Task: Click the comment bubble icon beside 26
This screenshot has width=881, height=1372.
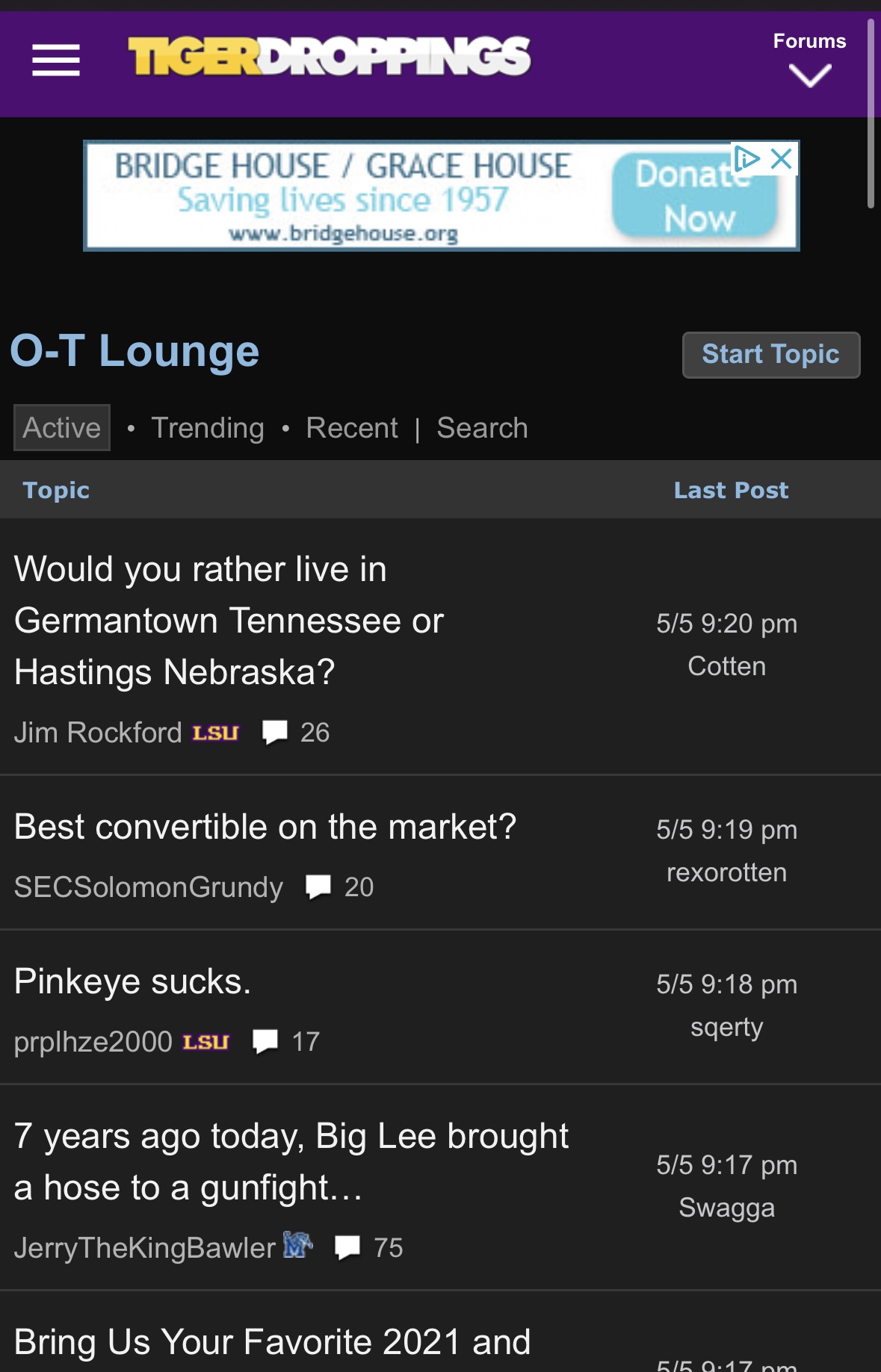Action: coord(275,733)
